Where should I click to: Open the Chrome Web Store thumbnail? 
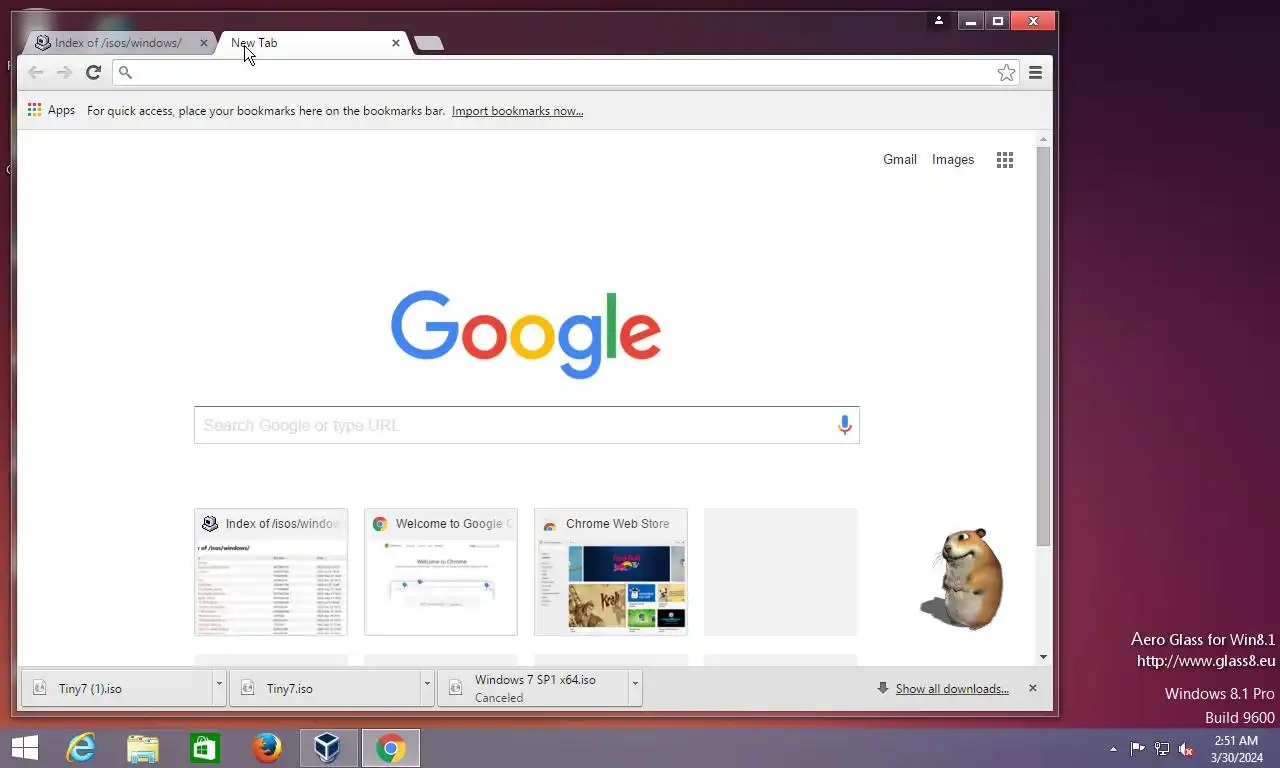pyautogui.click(x=611, y=572)
